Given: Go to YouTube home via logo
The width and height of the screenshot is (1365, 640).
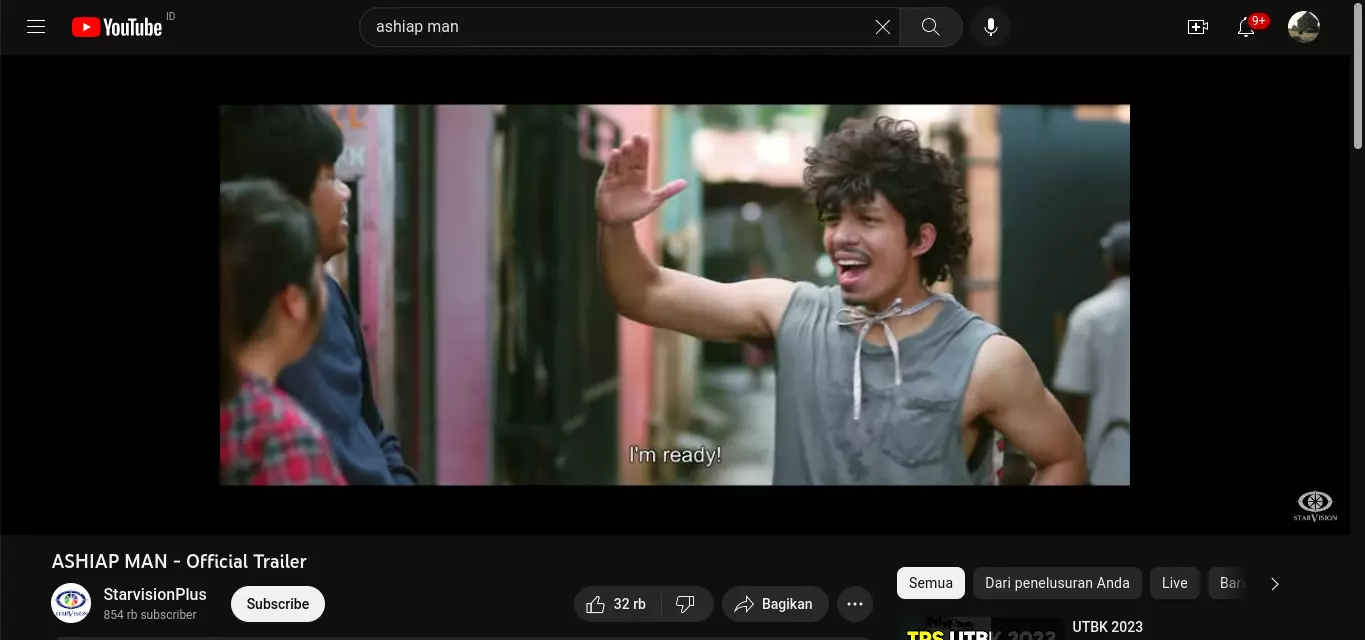Looking at the screenshot, I should [x=117, y=27].
